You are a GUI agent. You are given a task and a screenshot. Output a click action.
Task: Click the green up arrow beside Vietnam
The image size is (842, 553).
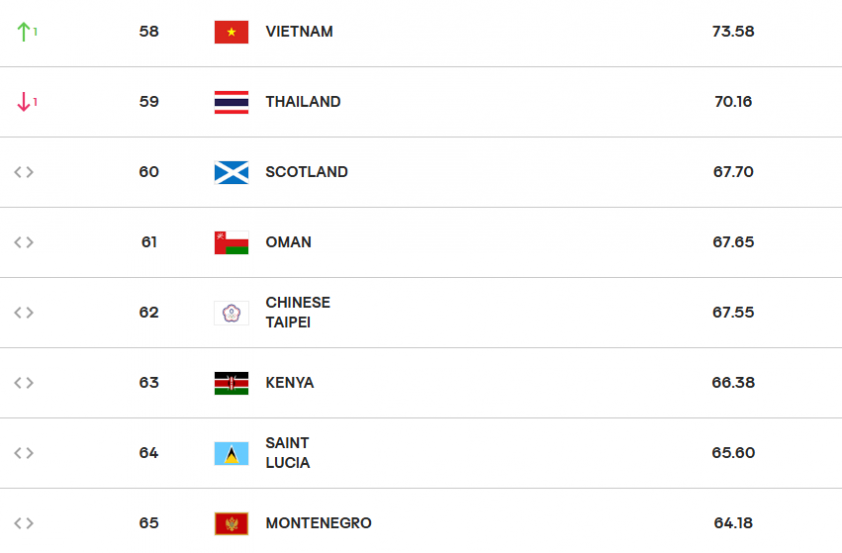pos(23,32)
